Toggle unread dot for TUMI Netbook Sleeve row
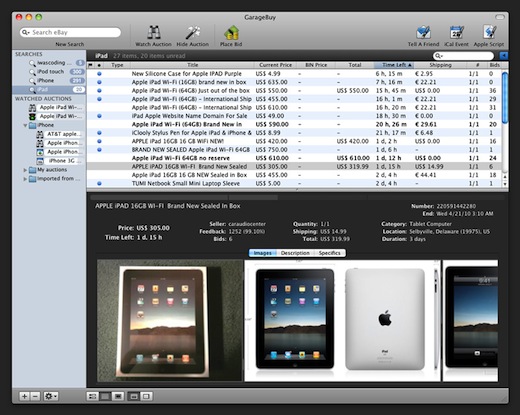Image resolution: width=520 pixels, height=415 pixels. pyautogui.click(x=99, y=183)
